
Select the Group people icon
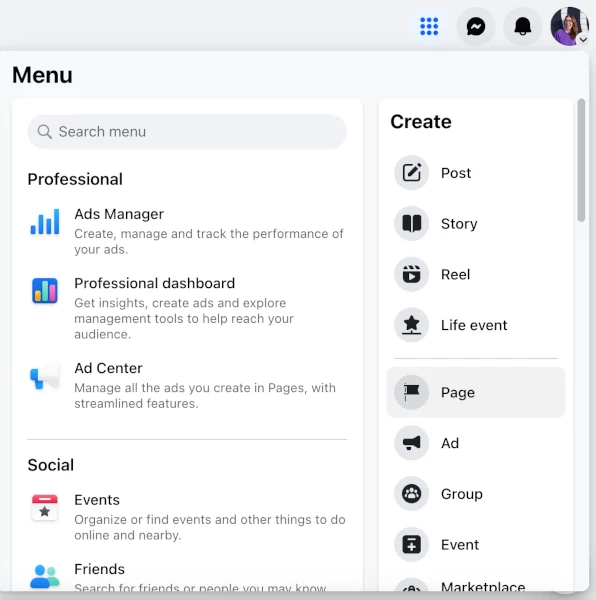pos(412,494)
